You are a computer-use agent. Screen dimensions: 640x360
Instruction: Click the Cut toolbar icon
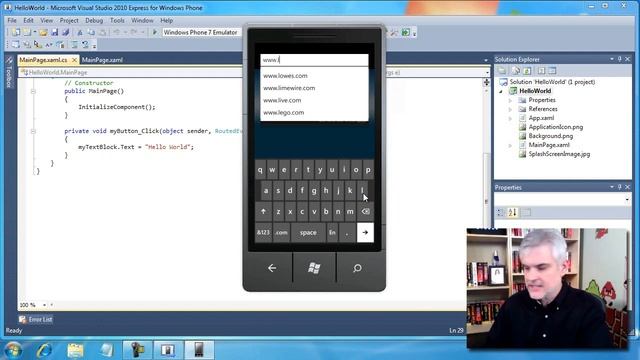coord(80,32)
